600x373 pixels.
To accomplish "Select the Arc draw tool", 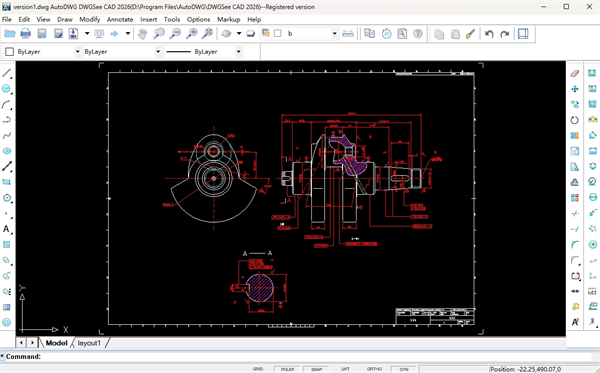I will (7, 104).
